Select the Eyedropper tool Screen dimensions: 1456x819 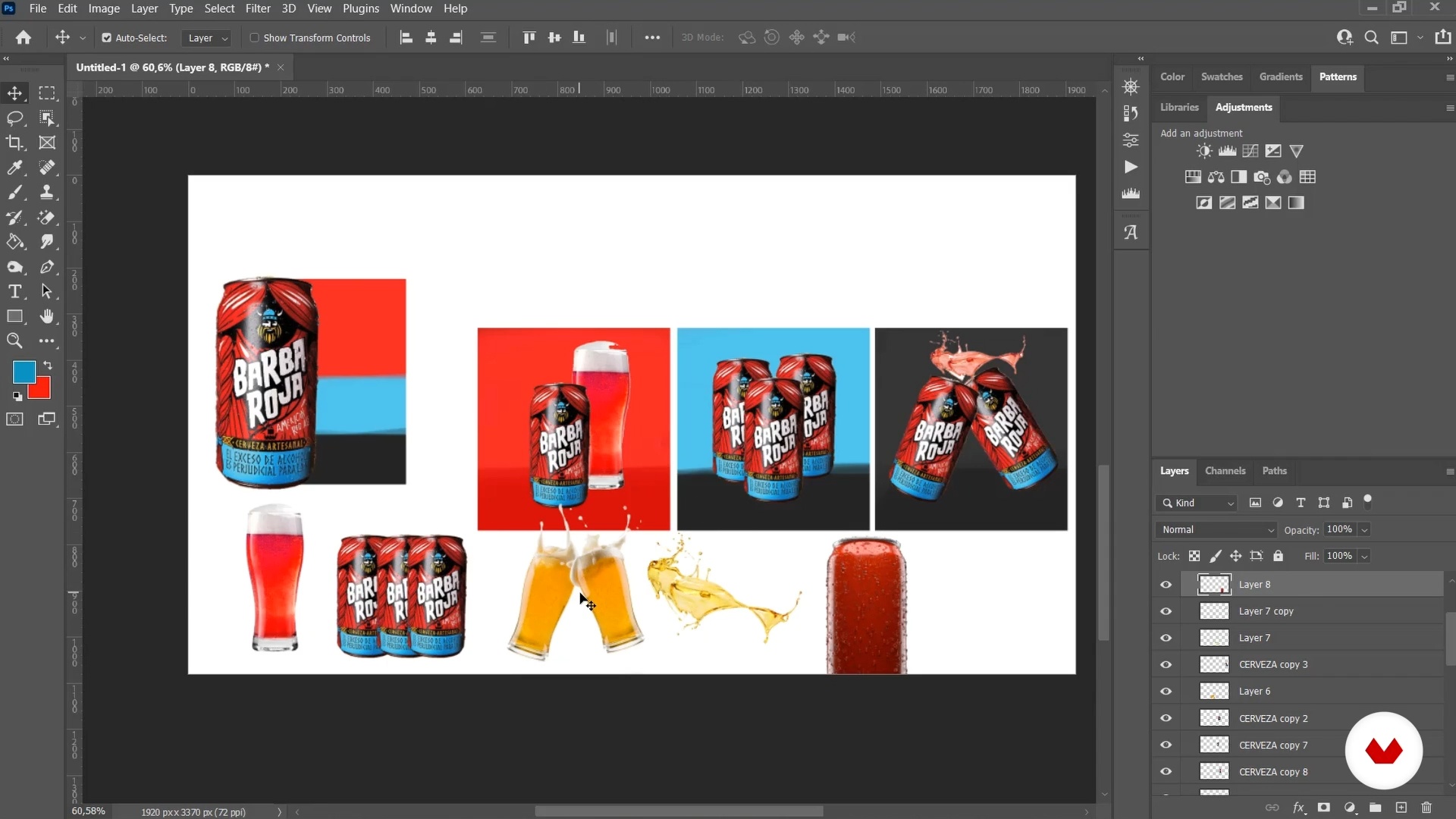(x=14, y=168)
